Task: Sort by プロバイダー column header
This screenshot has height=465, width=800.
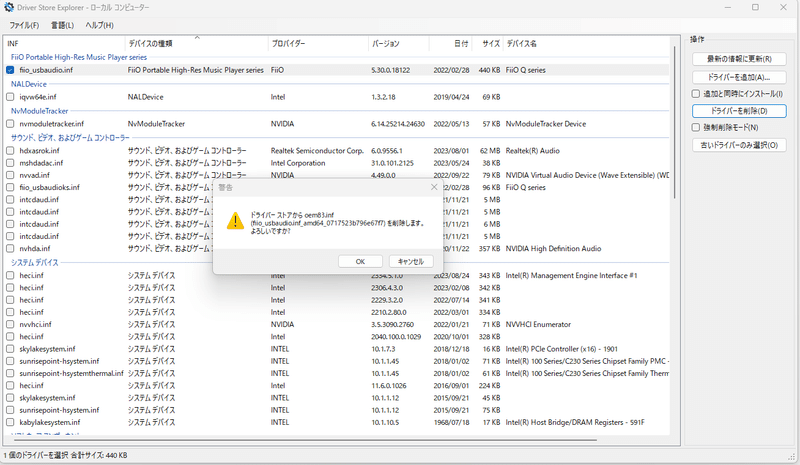Action: coord(318,43)
